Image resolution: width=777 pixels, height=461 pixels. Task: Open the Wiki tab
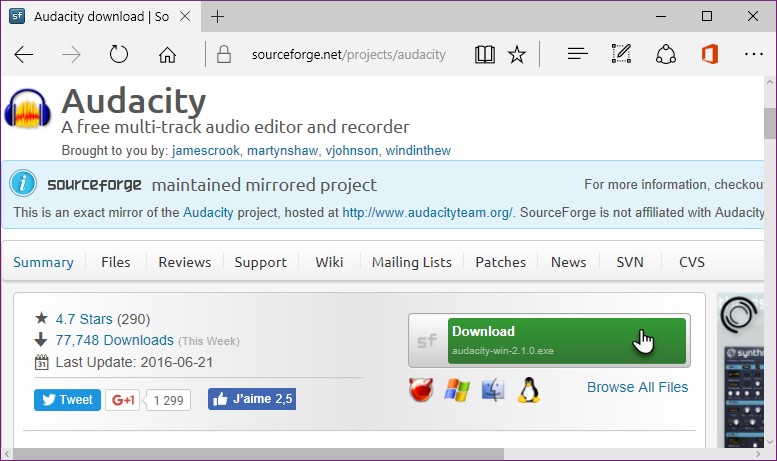click(x=329, y=262)
